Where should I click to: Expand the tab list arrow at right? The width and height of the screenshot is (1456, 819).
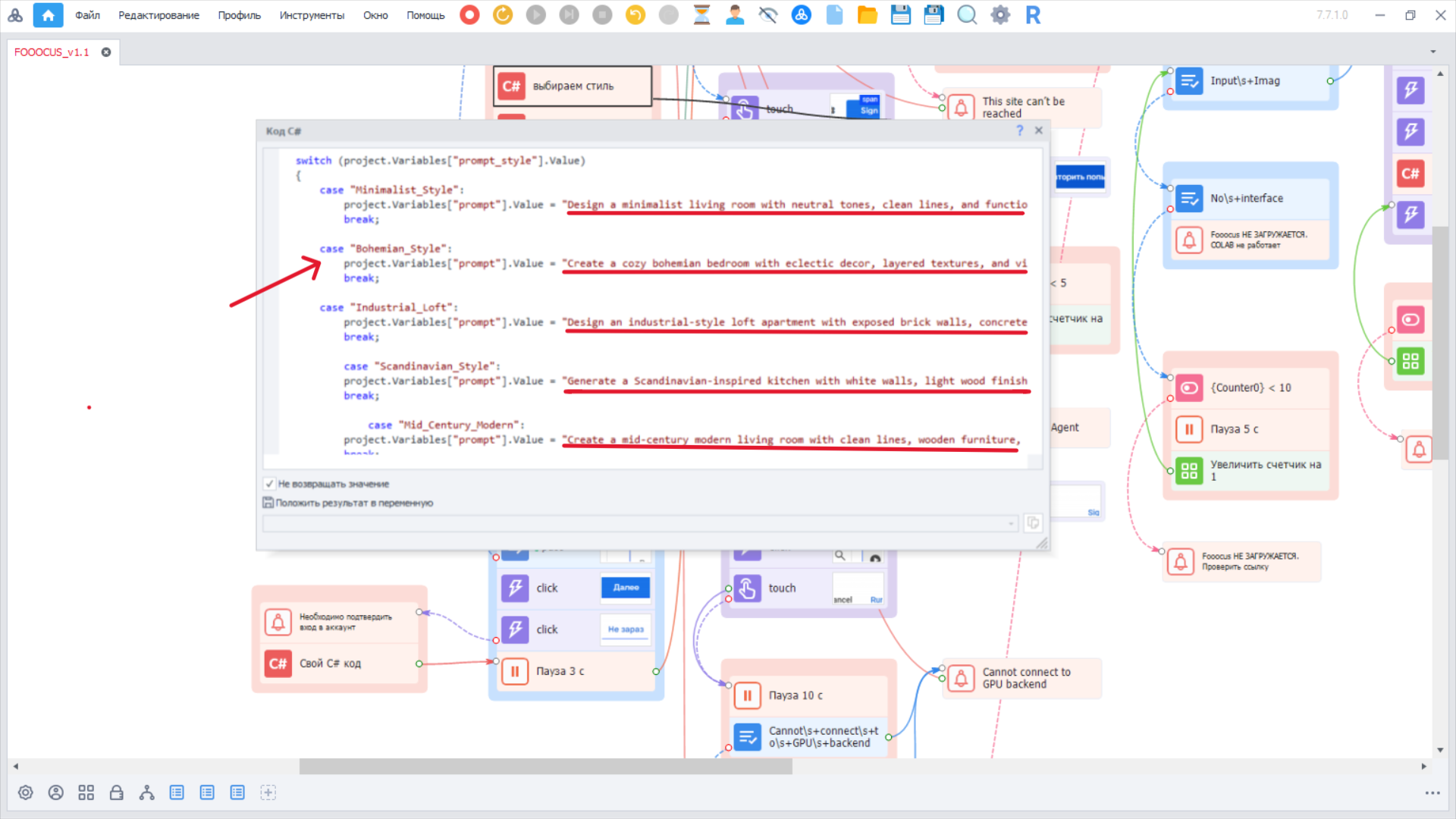(1433, 52)
